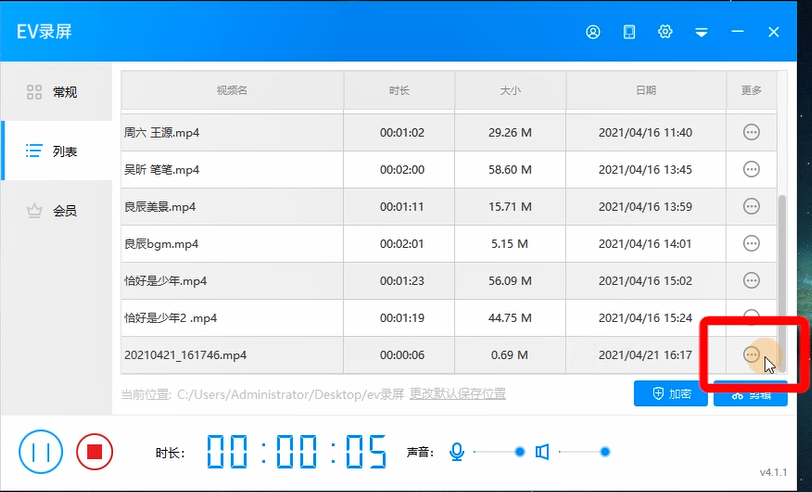Open more options for 20210421_161746.mp4

tap(751, 355)
